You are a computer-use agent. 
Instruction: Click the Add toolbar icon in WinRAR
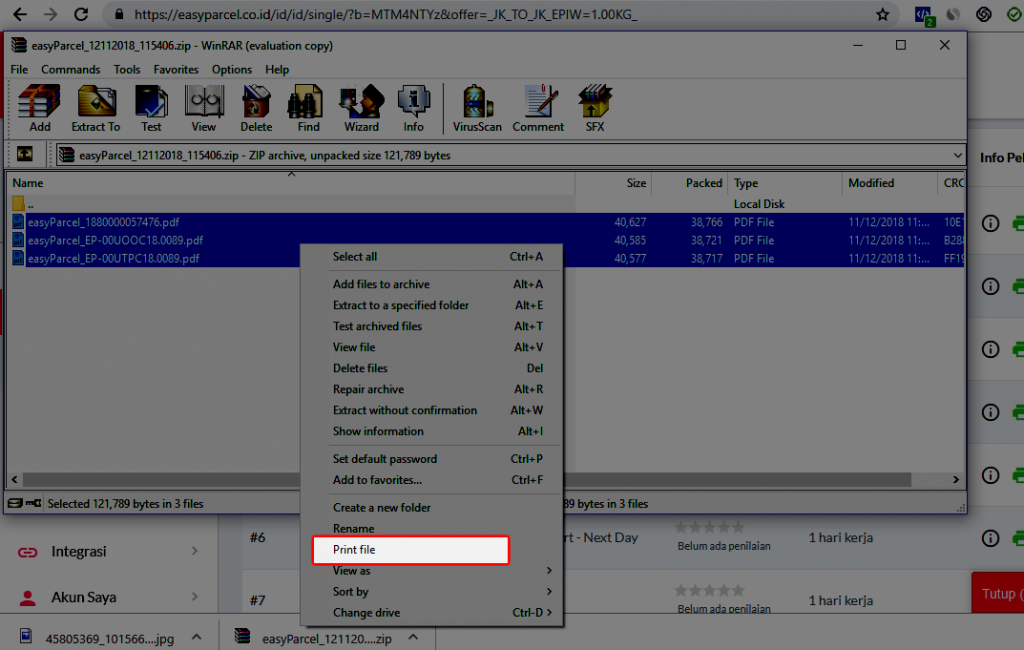pyautogui.click(x=40, y=108)
